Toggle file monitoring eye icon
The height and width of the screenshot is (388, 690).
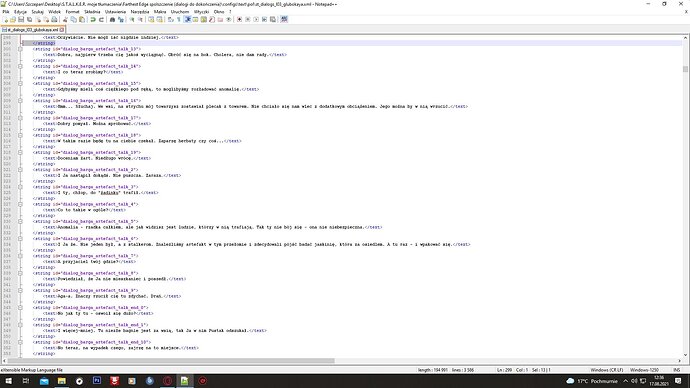[x=229, y=20]
